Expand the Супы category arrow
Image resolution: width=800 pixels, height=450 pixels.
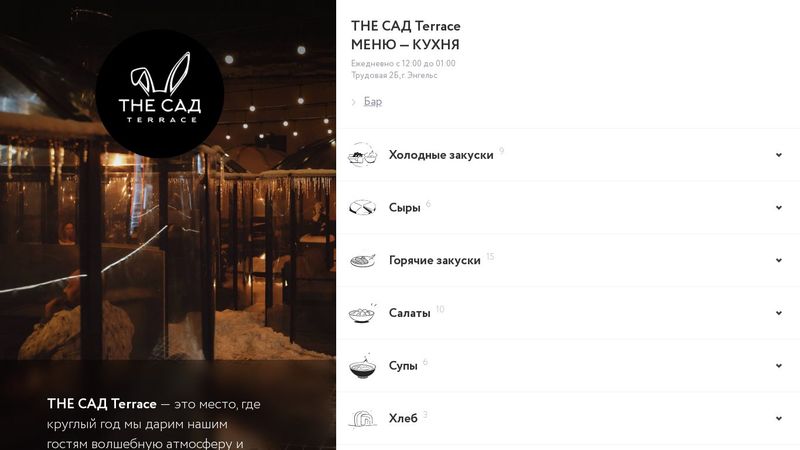click(x=779, y=365)
